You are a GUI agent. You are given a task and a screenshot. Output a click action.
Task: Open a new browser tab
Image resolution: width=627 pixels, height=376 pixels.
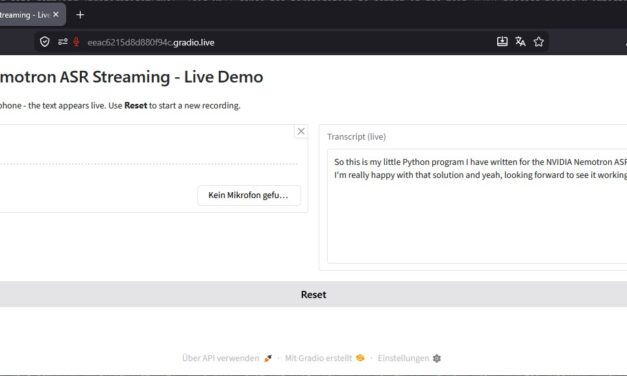tap(80, 15)
